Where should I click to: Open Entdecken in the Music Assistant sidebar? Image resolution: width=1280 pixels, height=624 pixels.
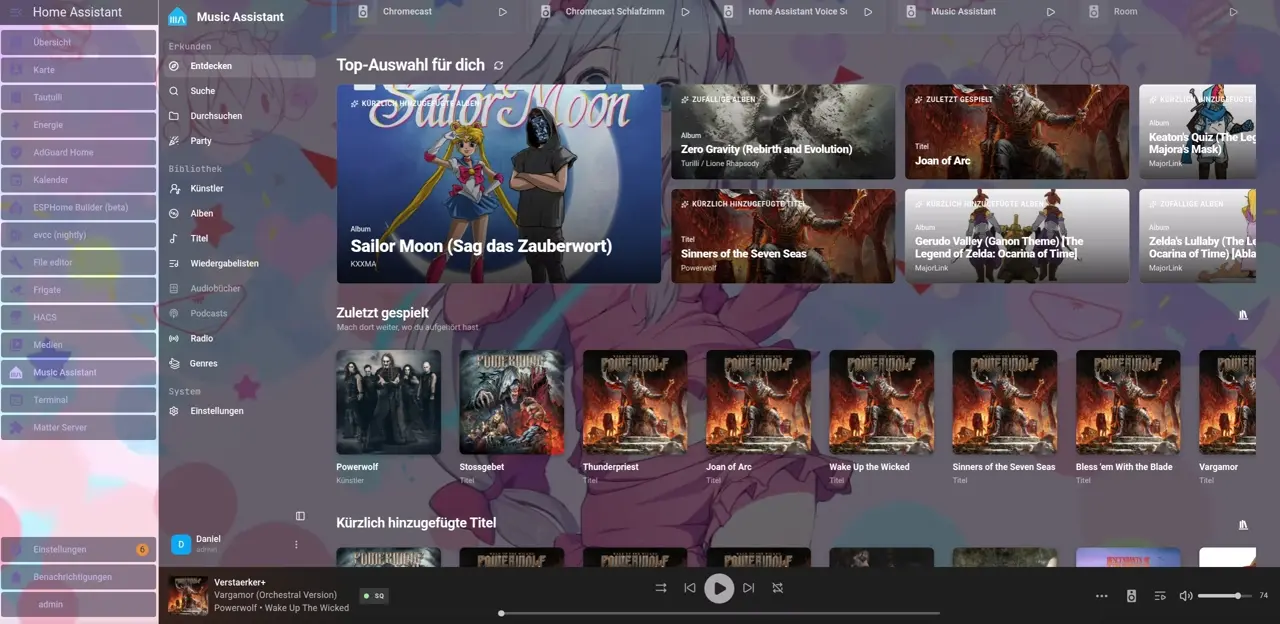[238, 66]
